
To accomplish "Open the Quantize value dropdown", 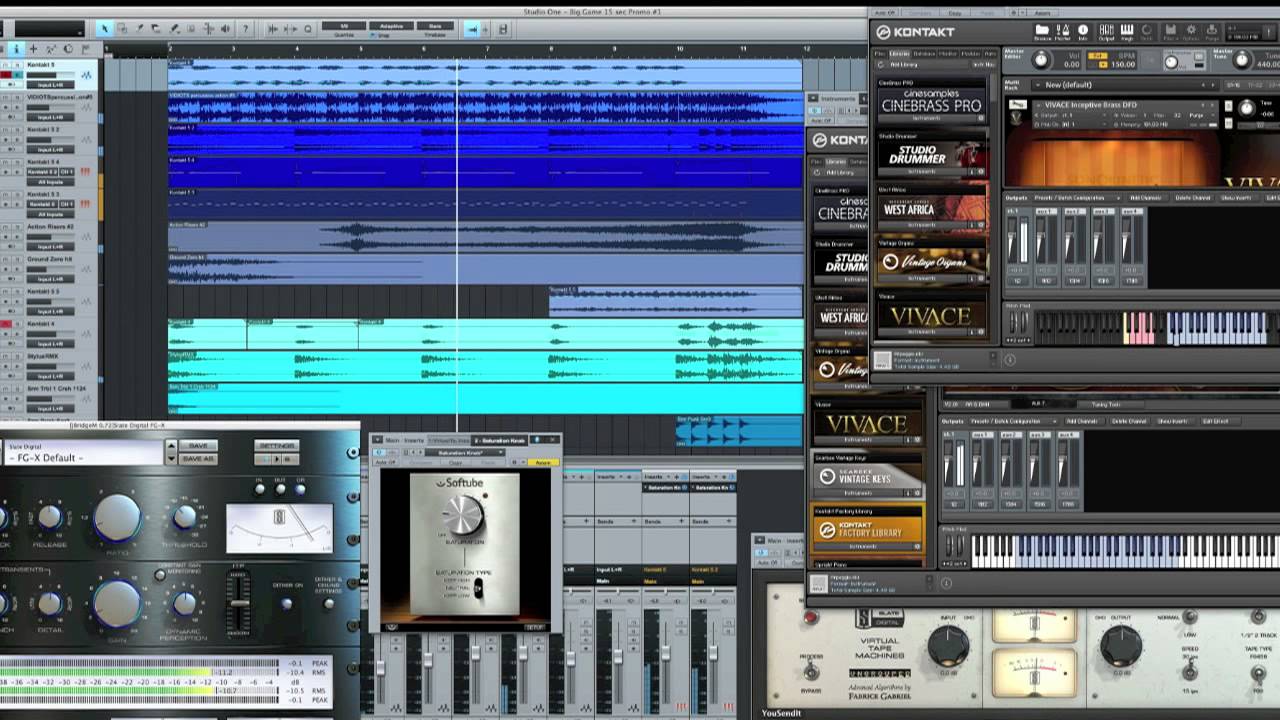I will pos(344,26).
